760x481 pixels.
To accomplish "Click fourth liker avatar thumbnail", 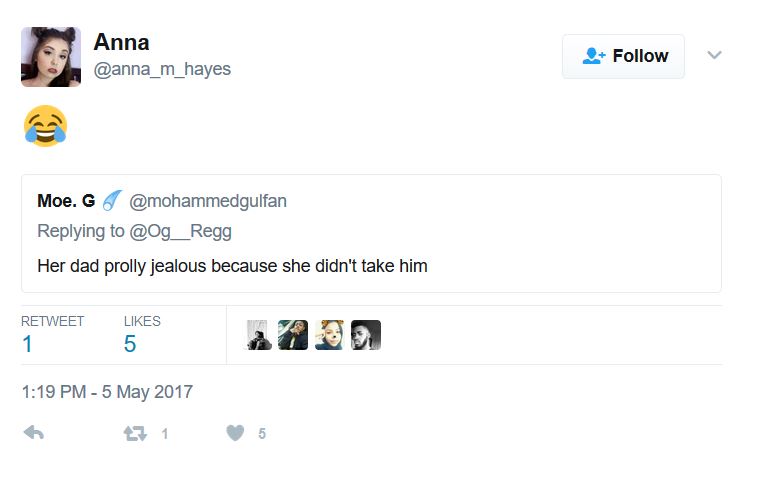I will 366,334.
